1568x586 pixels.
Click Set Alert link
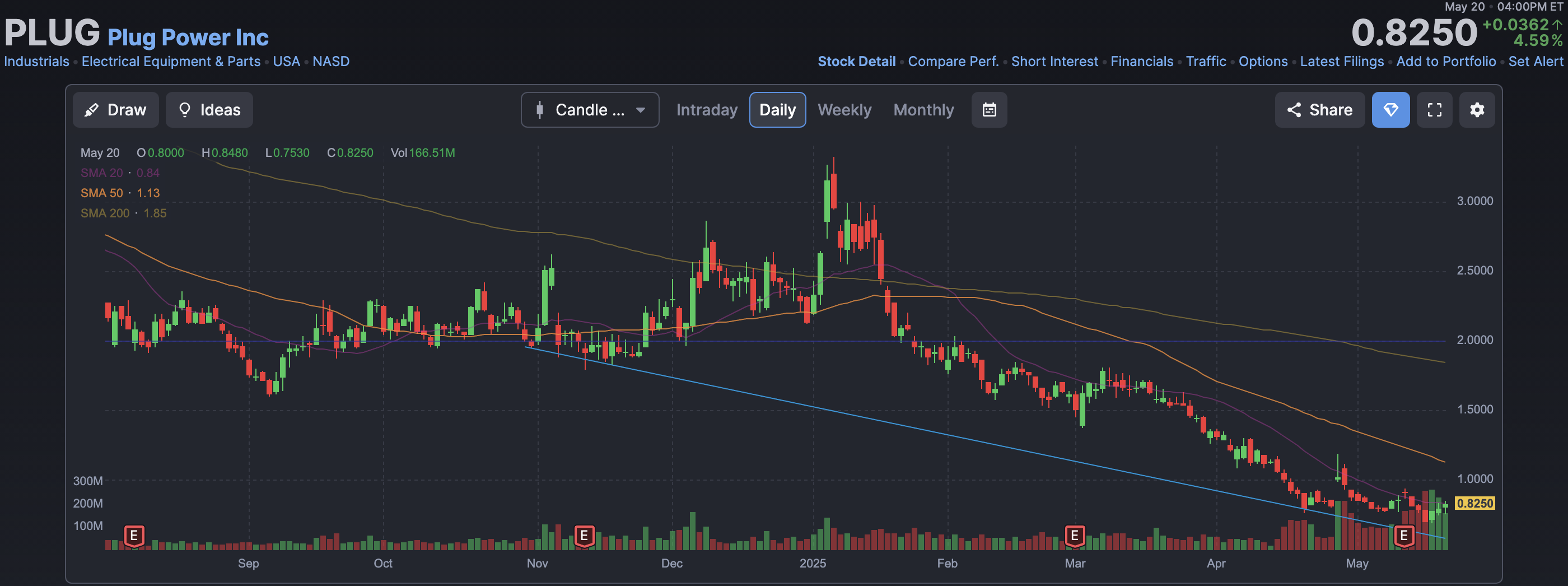[x=1535, y=62]
